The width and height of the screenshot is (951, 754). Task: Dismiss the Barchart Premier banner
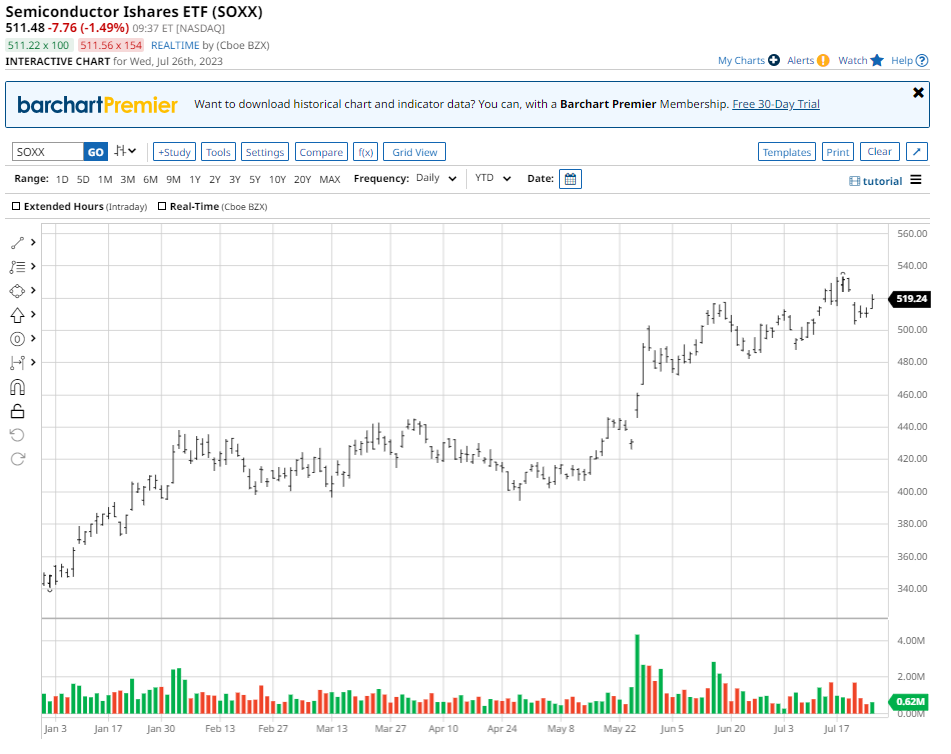918,92
